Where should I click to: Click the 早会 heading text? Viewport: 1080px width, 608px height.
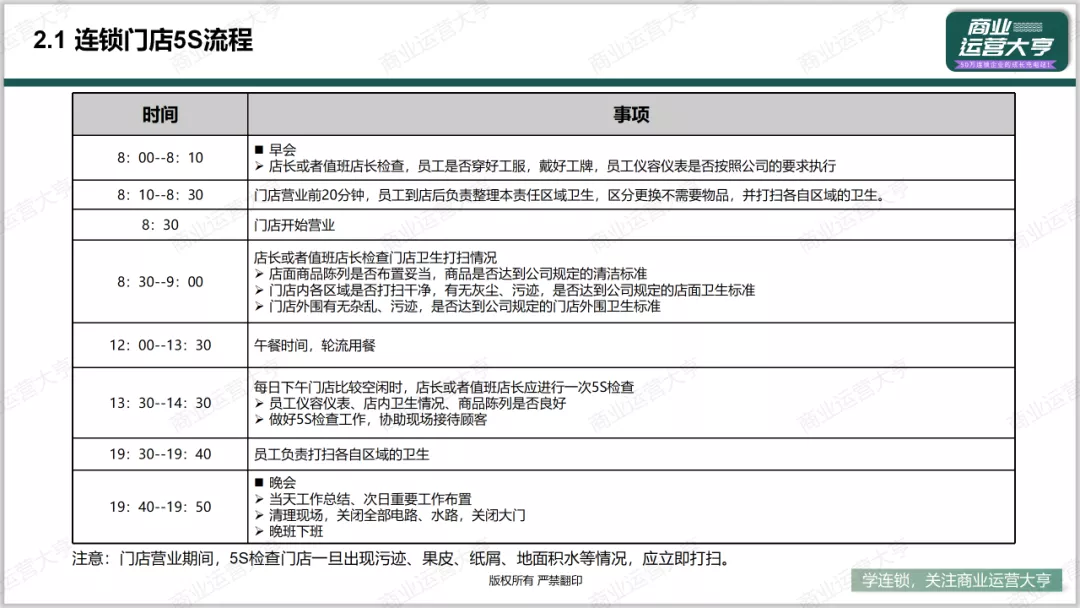pyautogui.click(x=282, y=149)
